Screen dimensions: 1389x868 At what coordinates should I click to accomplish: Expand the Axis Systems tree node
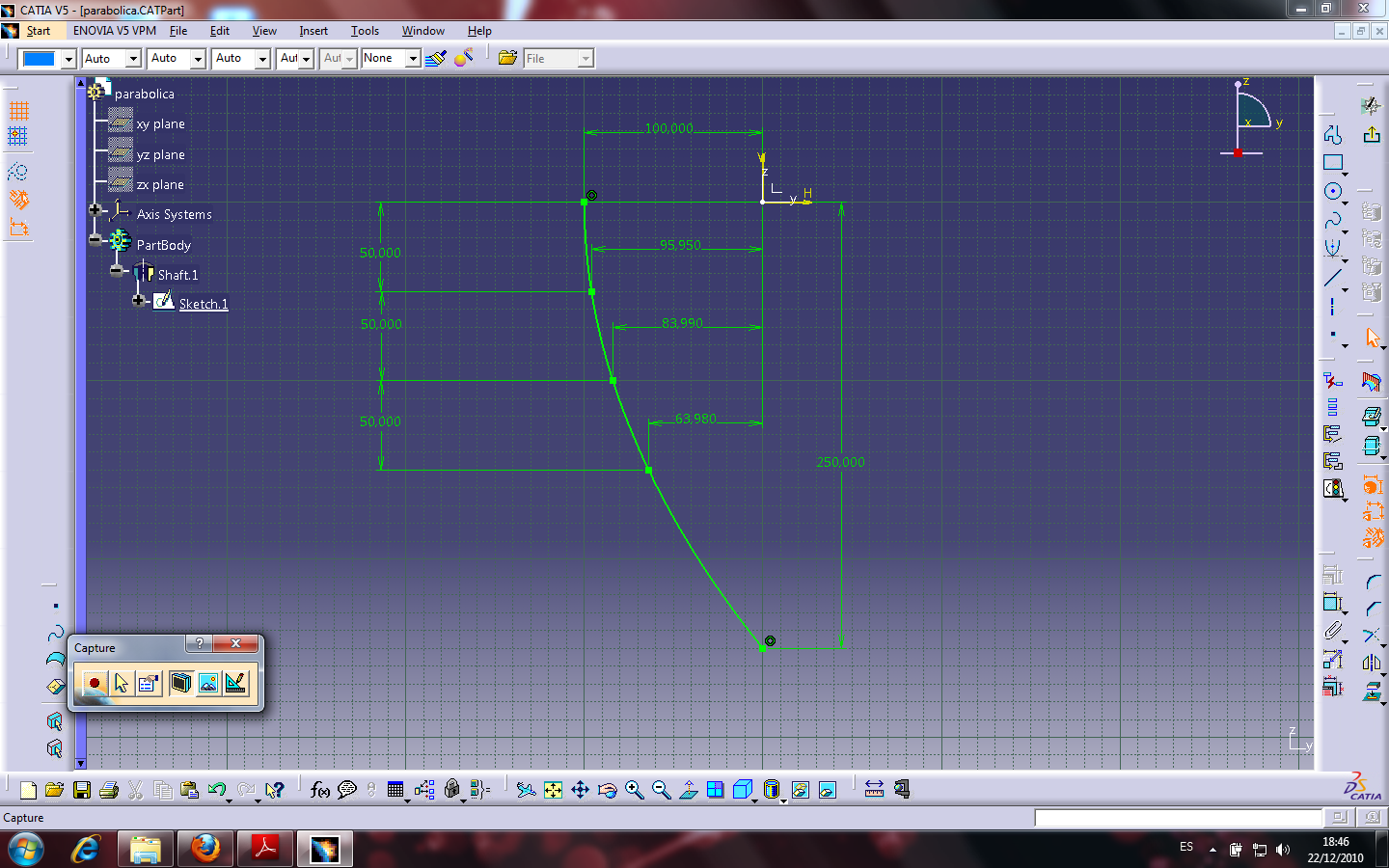click(95, 210)
